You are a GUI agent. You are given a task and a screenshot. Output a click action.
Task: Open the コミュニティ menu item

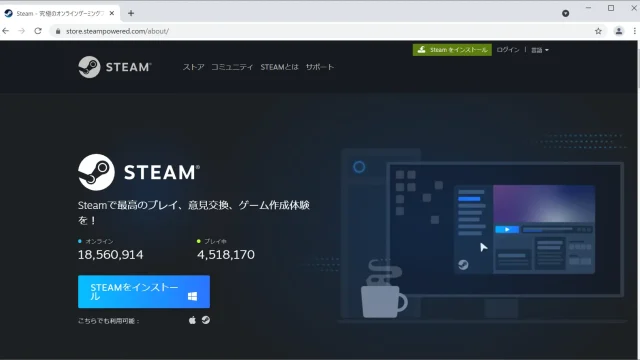click(232, 67)
